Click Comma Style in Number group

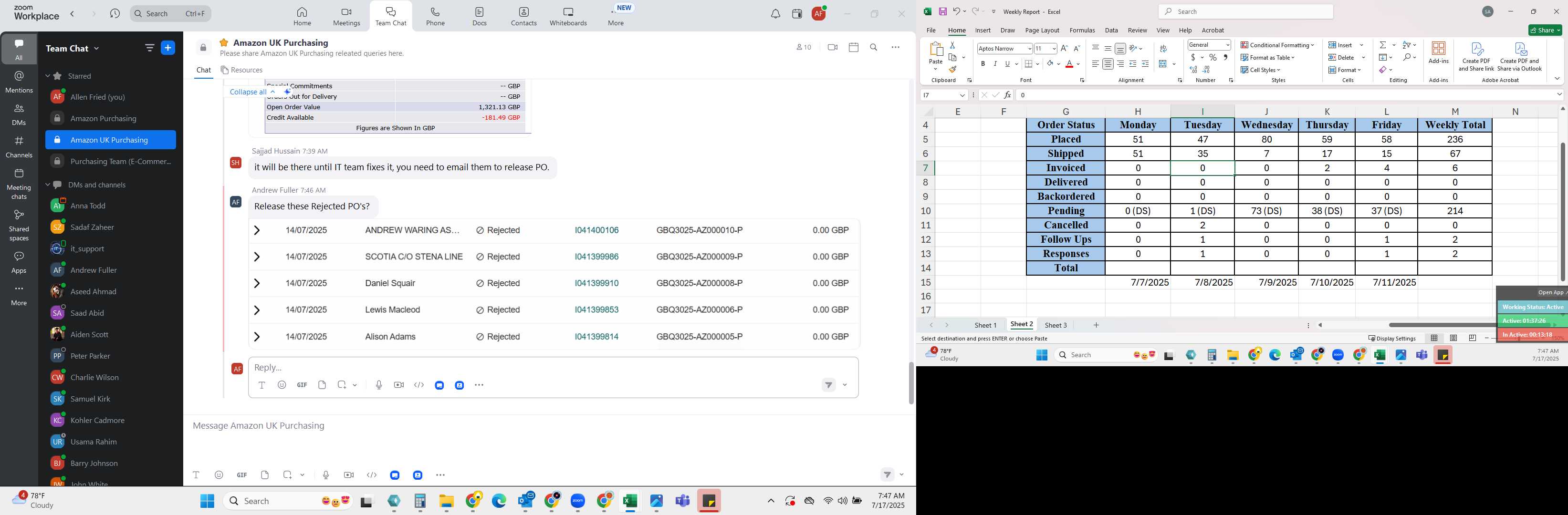pos(1226,57)
